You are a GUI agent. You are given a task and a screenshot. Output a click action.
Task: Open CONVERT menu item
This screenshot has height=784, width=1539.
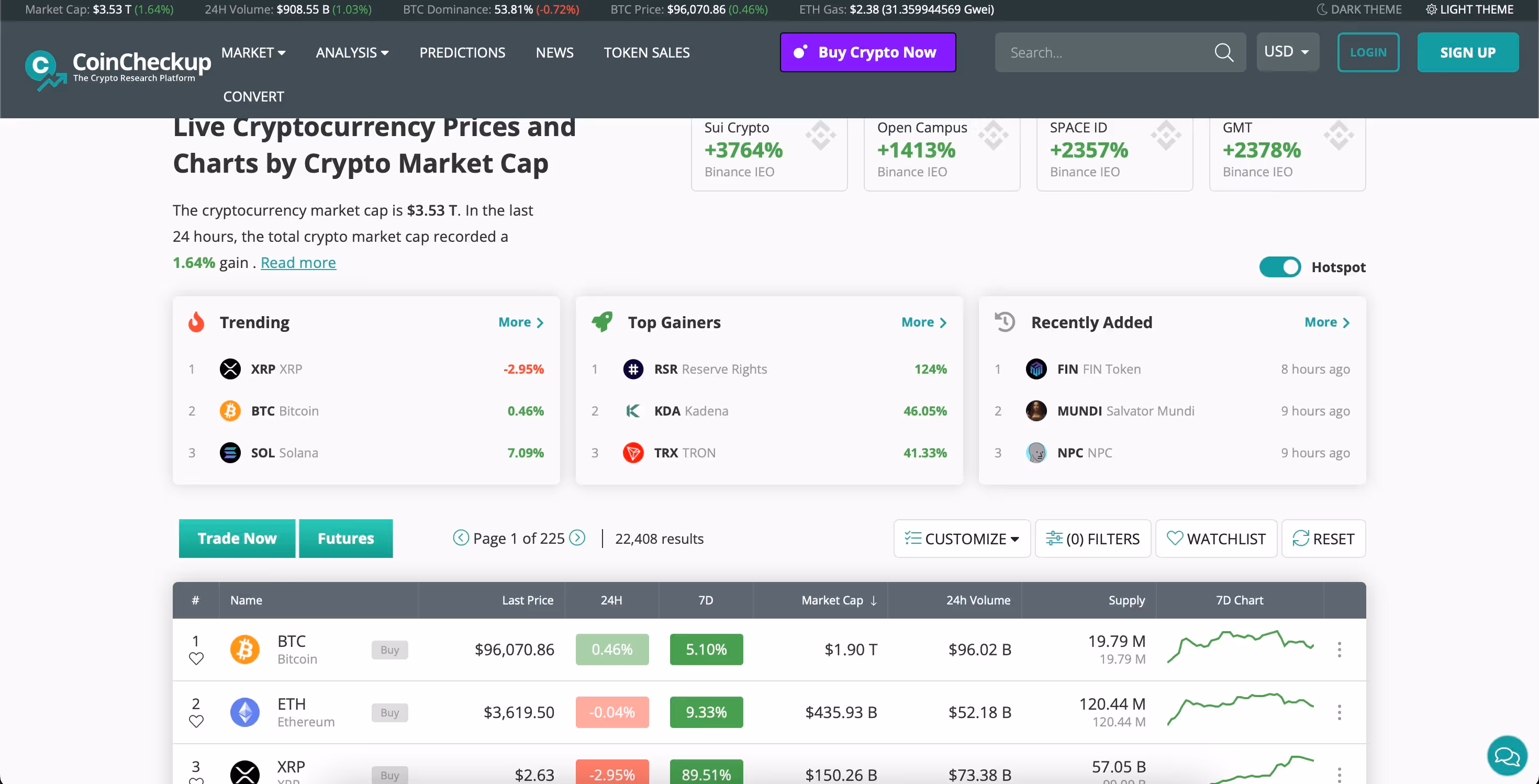point(253,96)
